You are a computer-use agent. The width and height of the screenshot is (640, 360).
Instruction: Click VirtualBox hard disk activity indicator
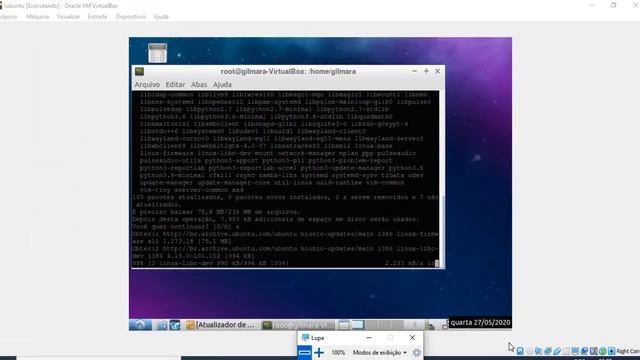520,351
